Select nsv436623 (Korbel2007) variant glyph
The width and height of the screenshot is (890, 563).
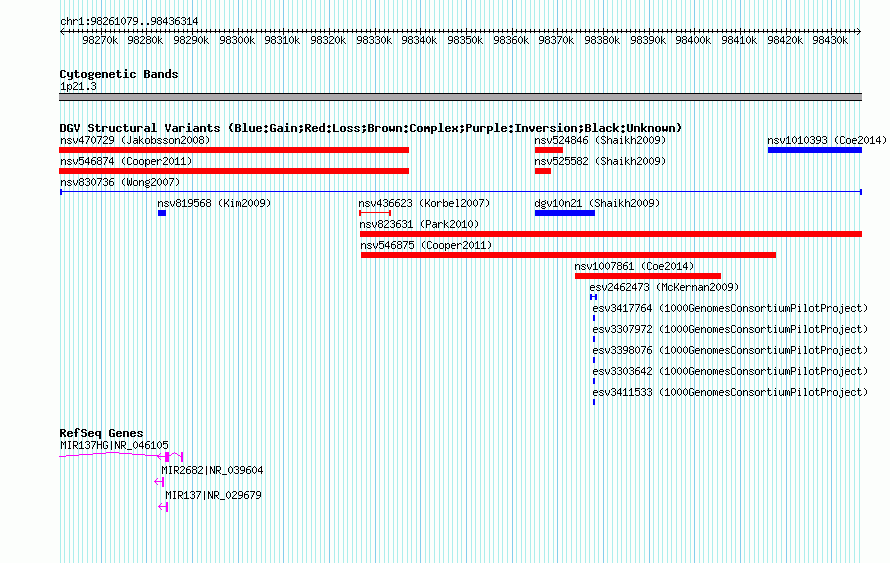tap(375, 213)
